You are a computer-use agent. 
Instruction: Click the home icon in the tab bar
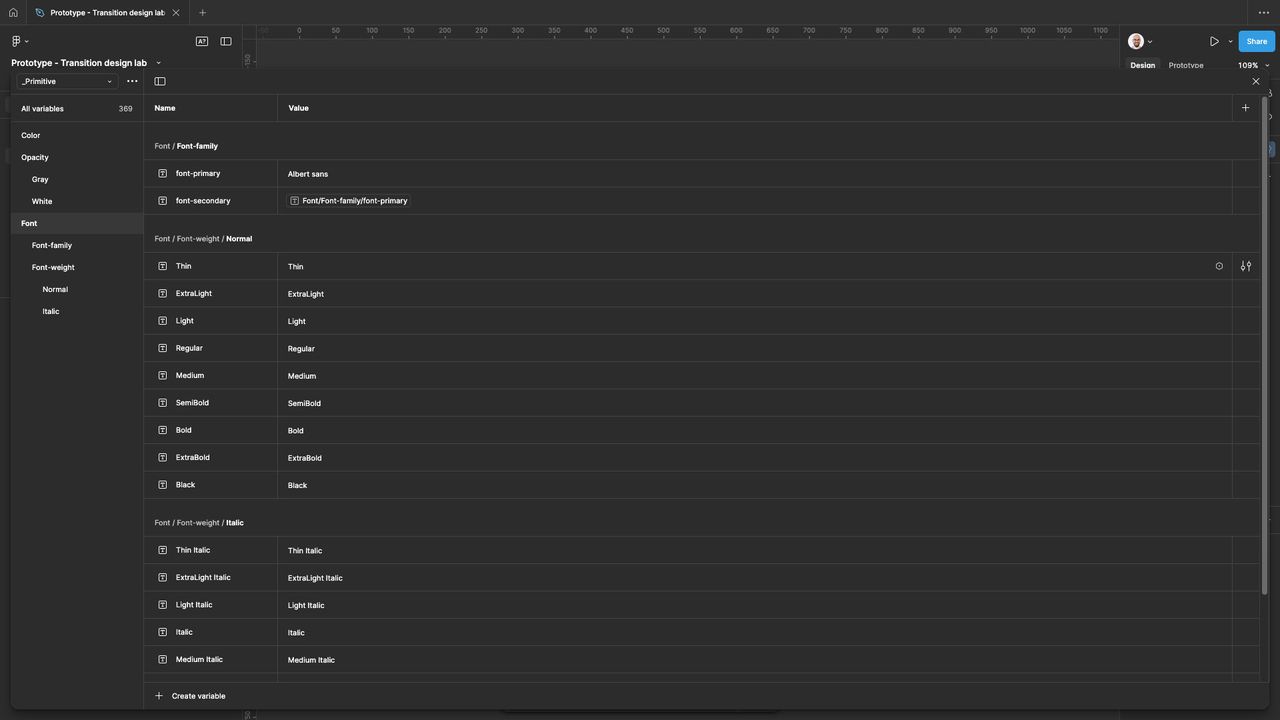click(x=13, y=13)
